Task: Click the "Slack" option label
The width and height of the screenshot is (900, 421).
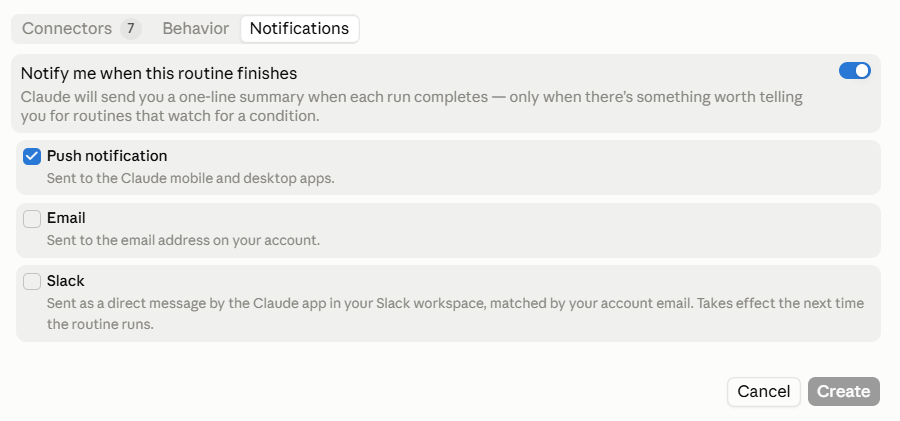Action: pyautogui.click(x=65, y=281)
